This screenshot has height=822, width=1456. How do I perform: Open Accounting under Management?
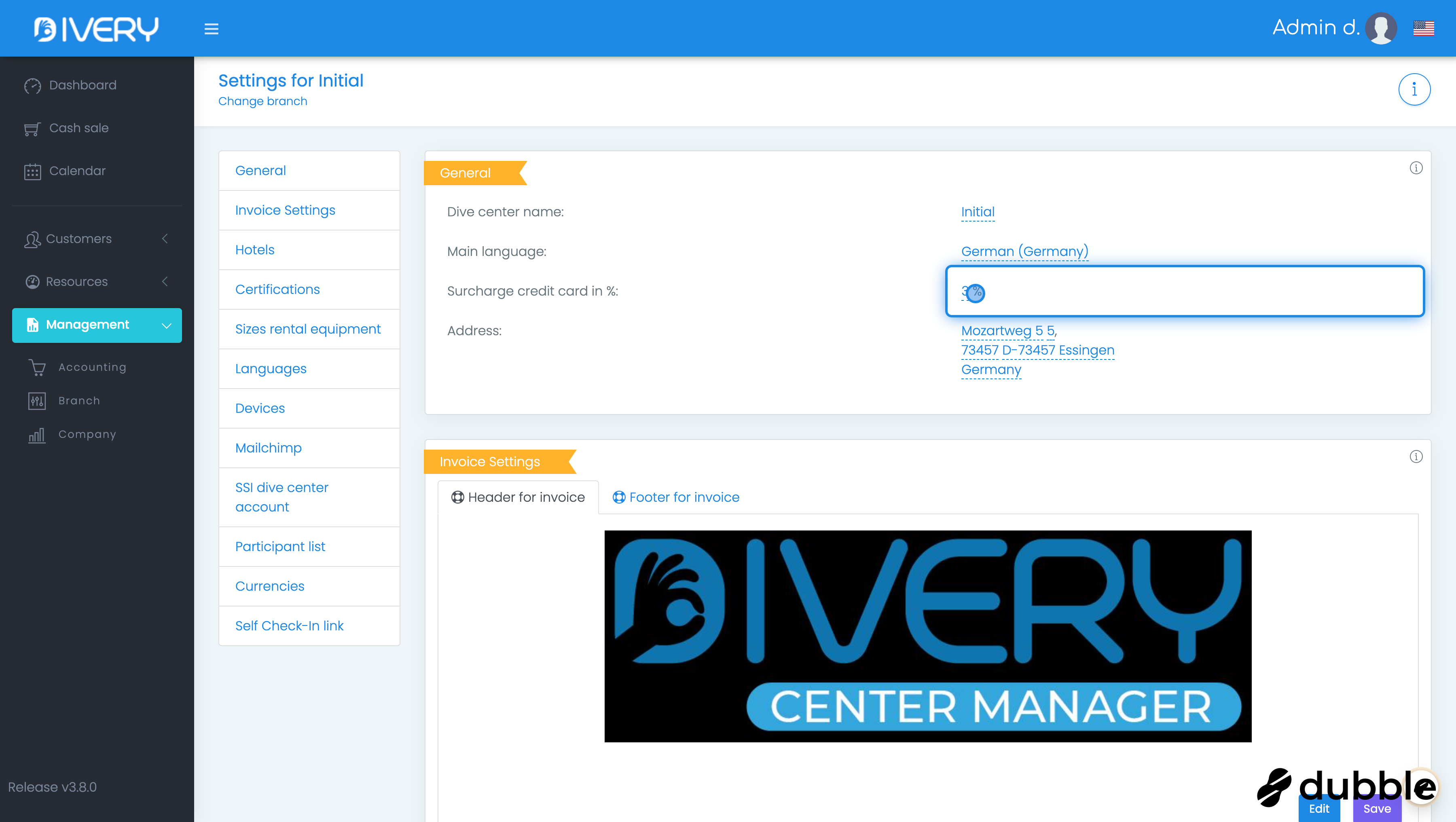92,367
